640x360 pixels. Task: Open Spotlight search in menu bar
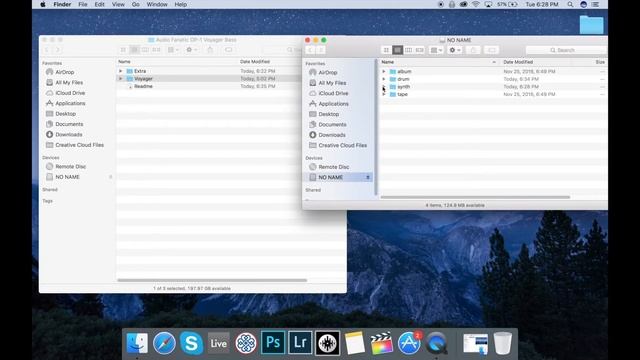click(570, 4)
